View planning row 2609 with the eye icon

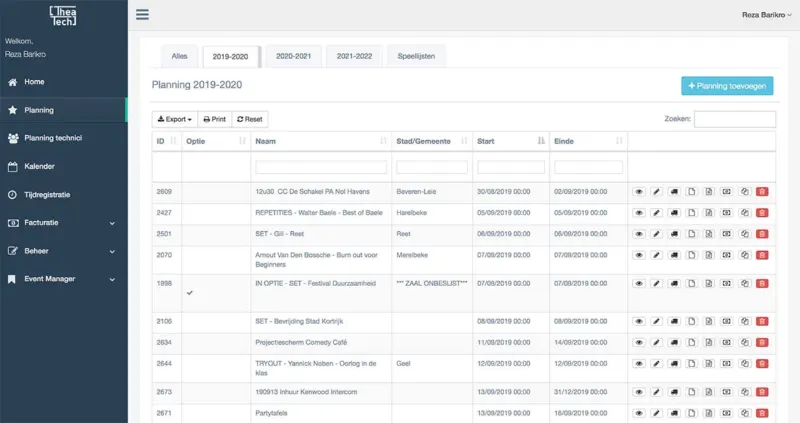639,192
